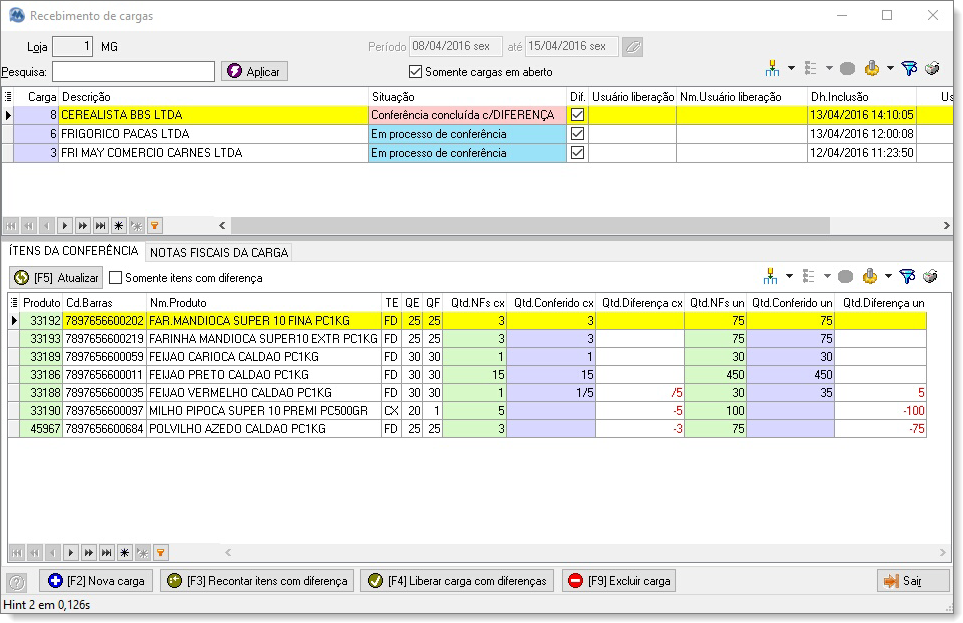
Task: Click cargas grid horizontal scrollbar thumb
Action: pyautogui.click(x=530, y=225)
